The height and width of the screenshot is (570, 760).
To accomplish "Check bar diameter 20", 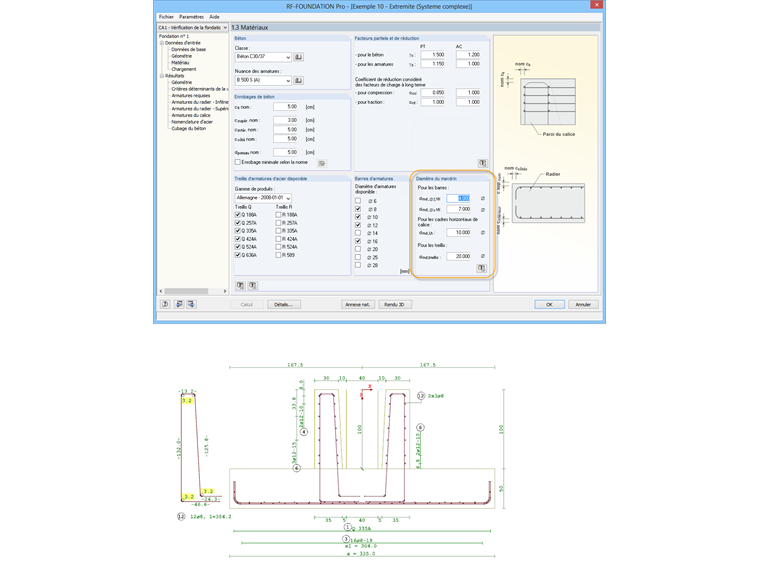I will click(358, 249).
